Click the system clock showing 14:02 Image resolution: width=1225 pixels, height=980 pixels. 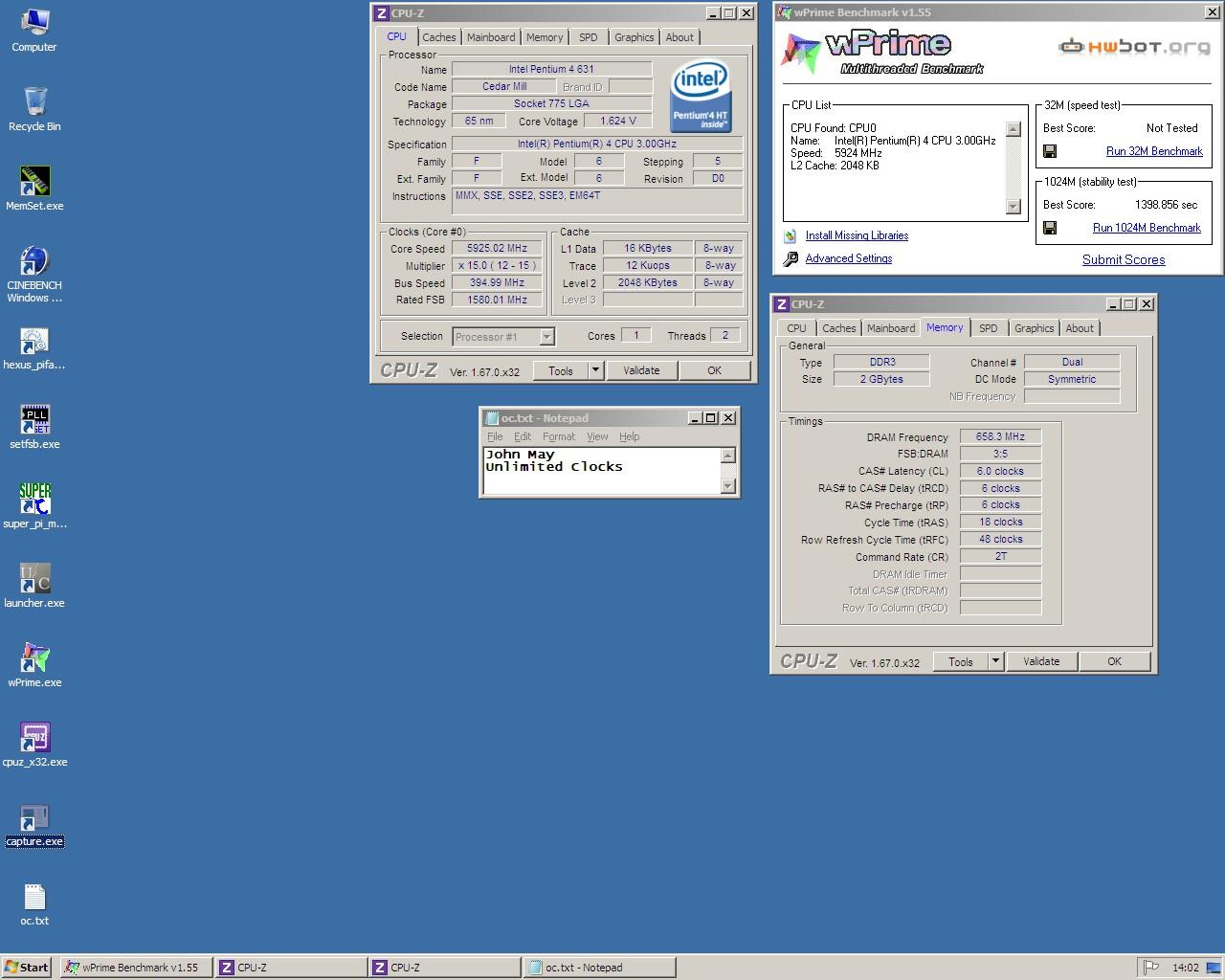coord(1186,968)
